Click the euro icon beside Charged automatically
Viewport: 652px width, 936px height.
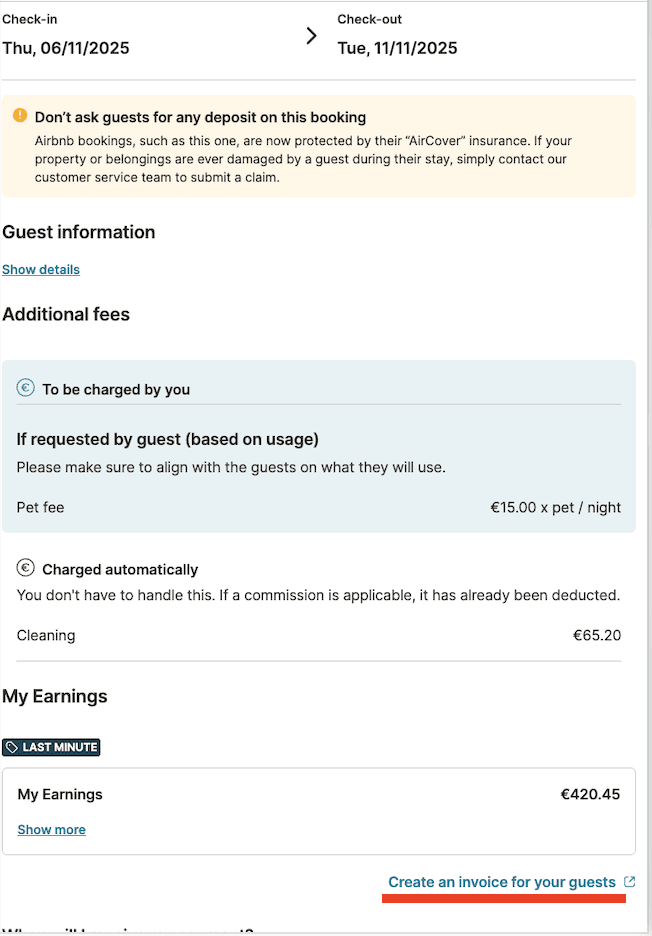[x=26, y=568]
